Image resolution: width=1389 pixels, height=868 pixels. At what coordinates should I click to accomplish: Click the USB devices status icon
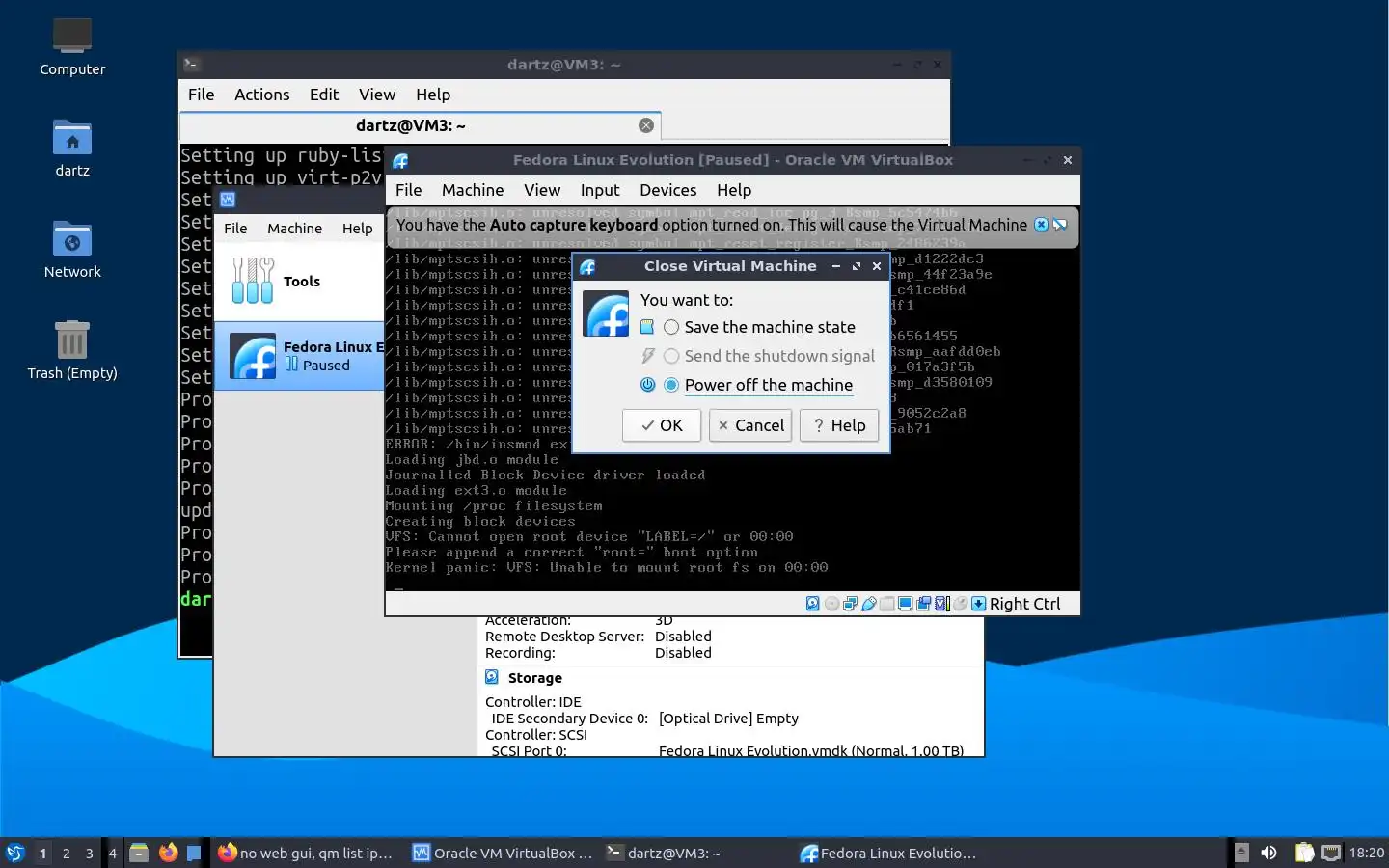coord(869,604)
